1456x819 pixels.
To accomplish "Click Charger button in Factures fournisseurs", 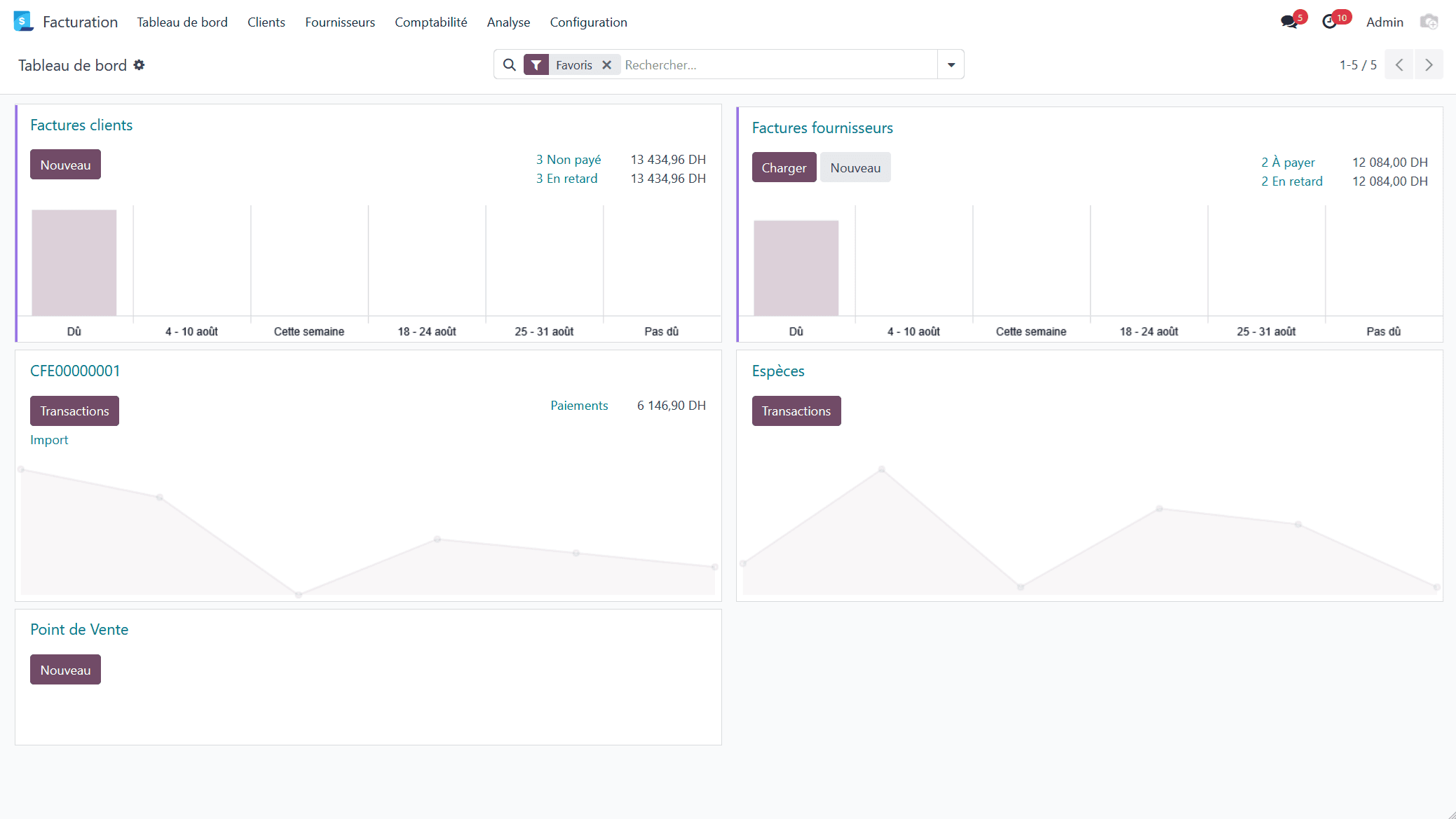I will click(784, 168).
